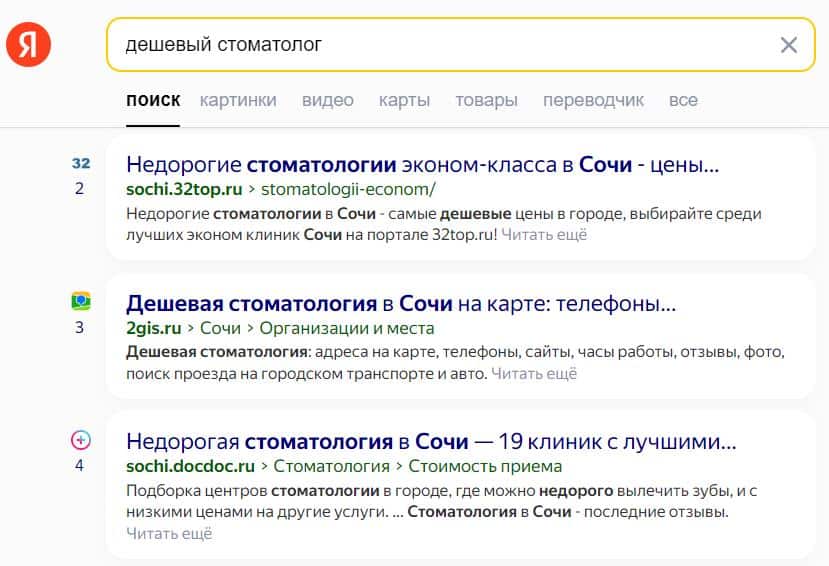
Task: Open the «переводчик» tab
Action: click(593, 100)
